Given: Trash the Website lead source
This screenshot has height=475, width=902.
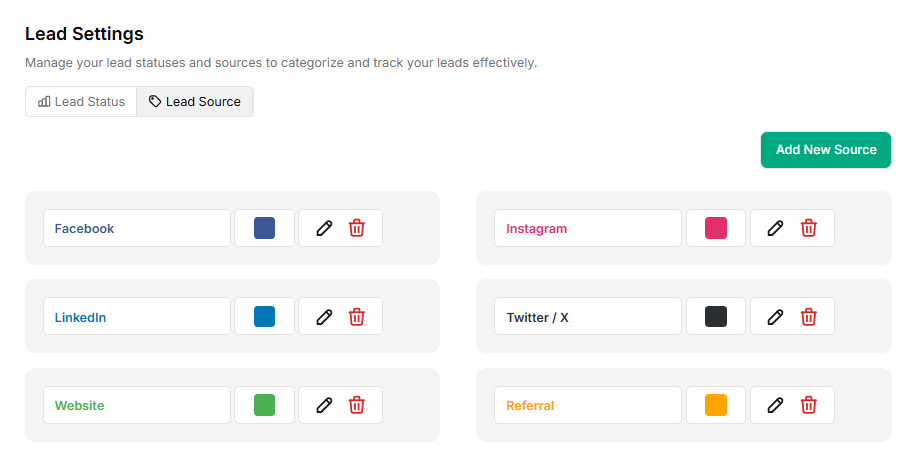Looking at the screenshot, I should pyautogui.click(x=356, y=405).
